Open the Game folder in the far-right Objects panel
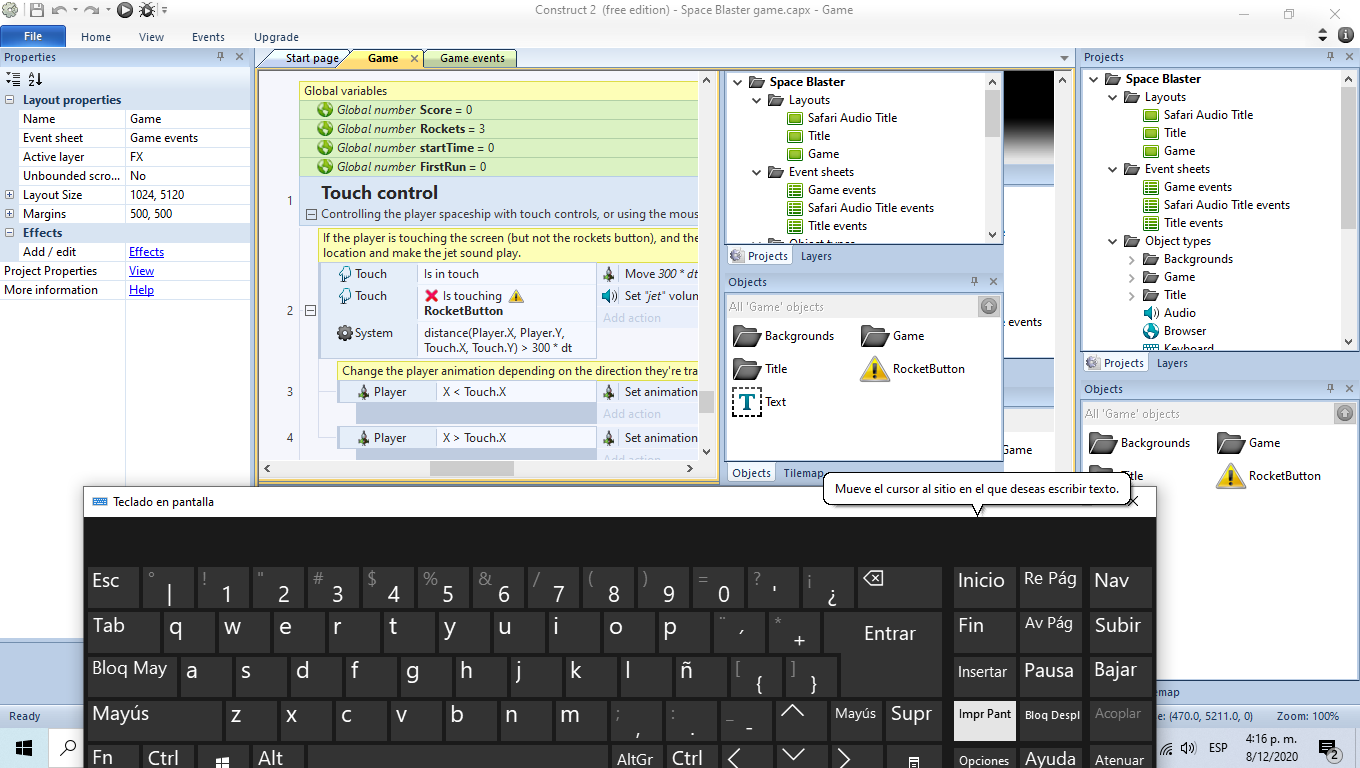The width and height of the screenshot is (1360, 768). coord(1249,443)
